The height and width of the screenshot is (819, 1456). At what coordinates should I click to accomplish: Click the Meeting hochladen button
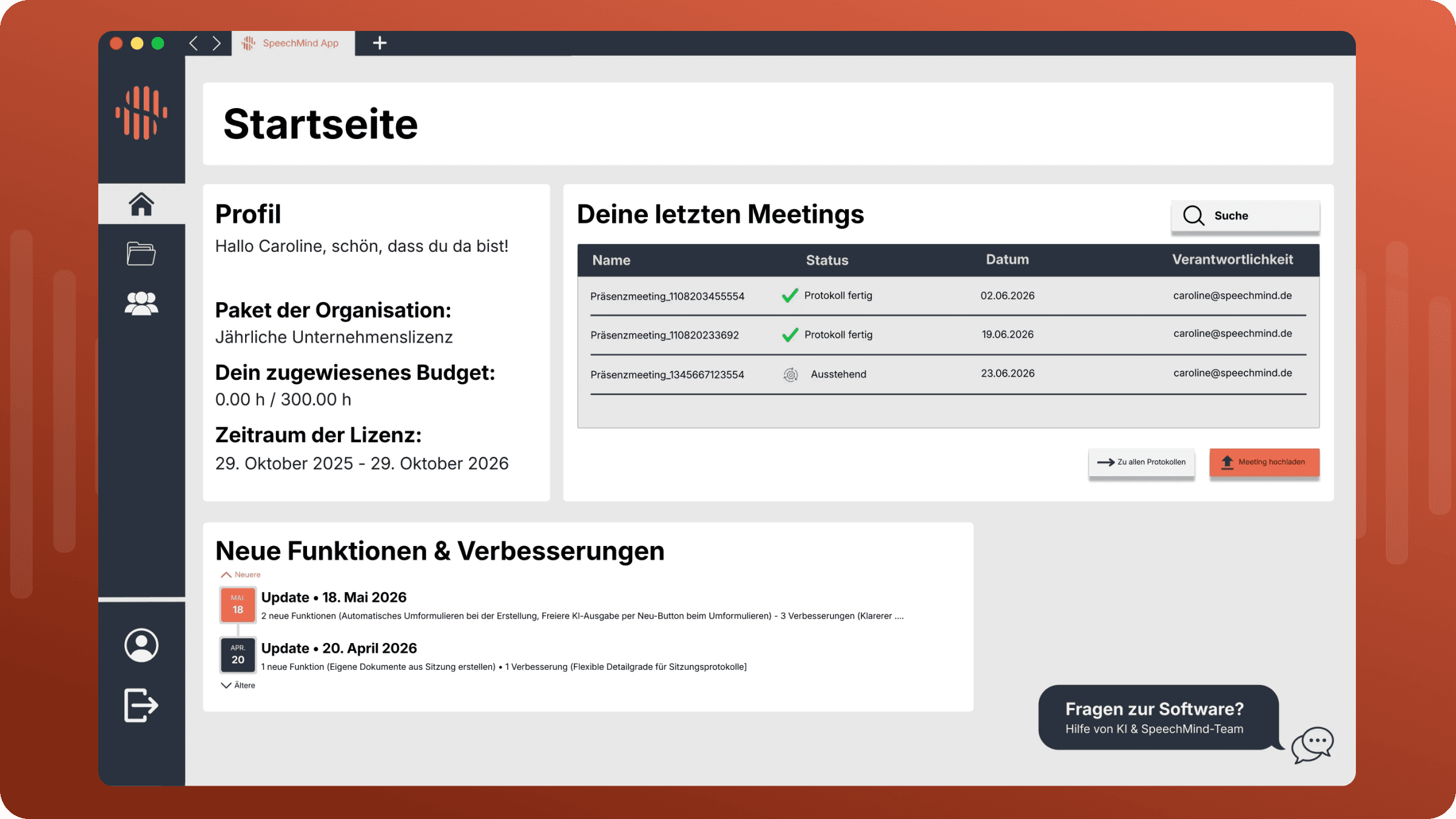(1264, 462)
